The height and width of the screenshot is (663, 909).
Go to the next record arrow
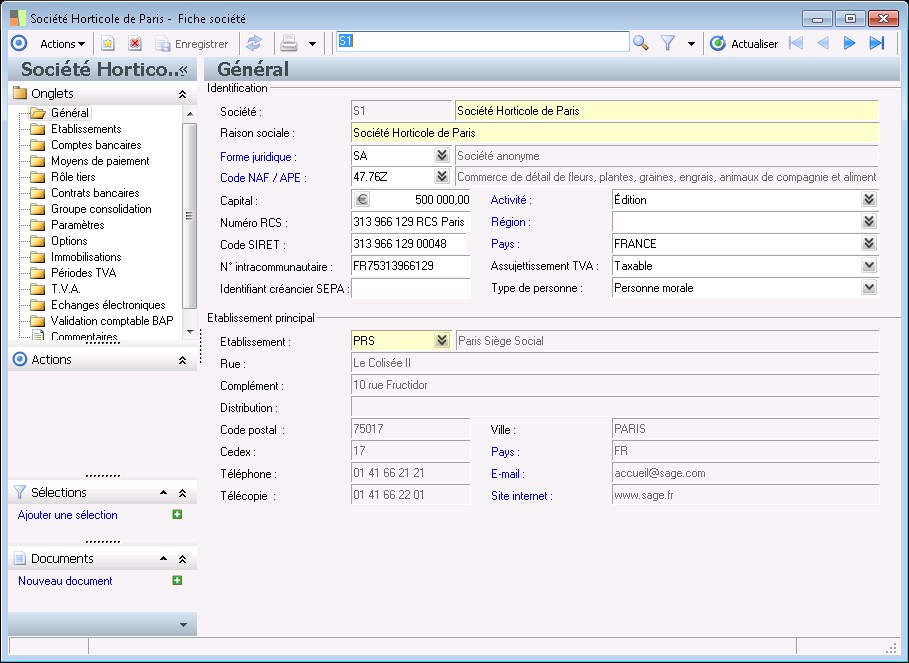tap(850, 43)
